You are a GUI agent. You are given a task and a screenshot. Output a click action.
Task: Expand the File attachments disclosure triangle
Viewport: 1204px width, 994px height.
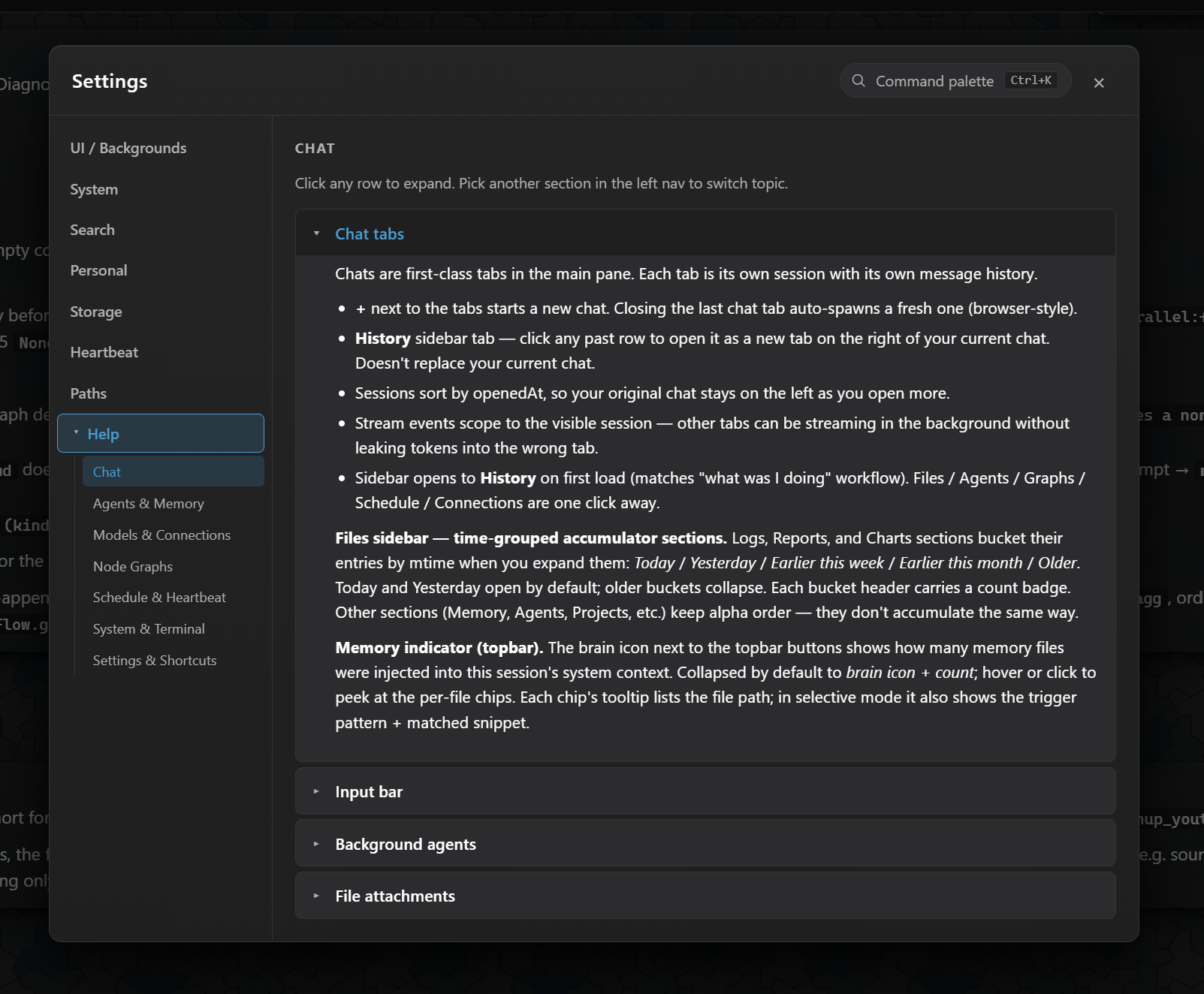(x=316, y=896)
